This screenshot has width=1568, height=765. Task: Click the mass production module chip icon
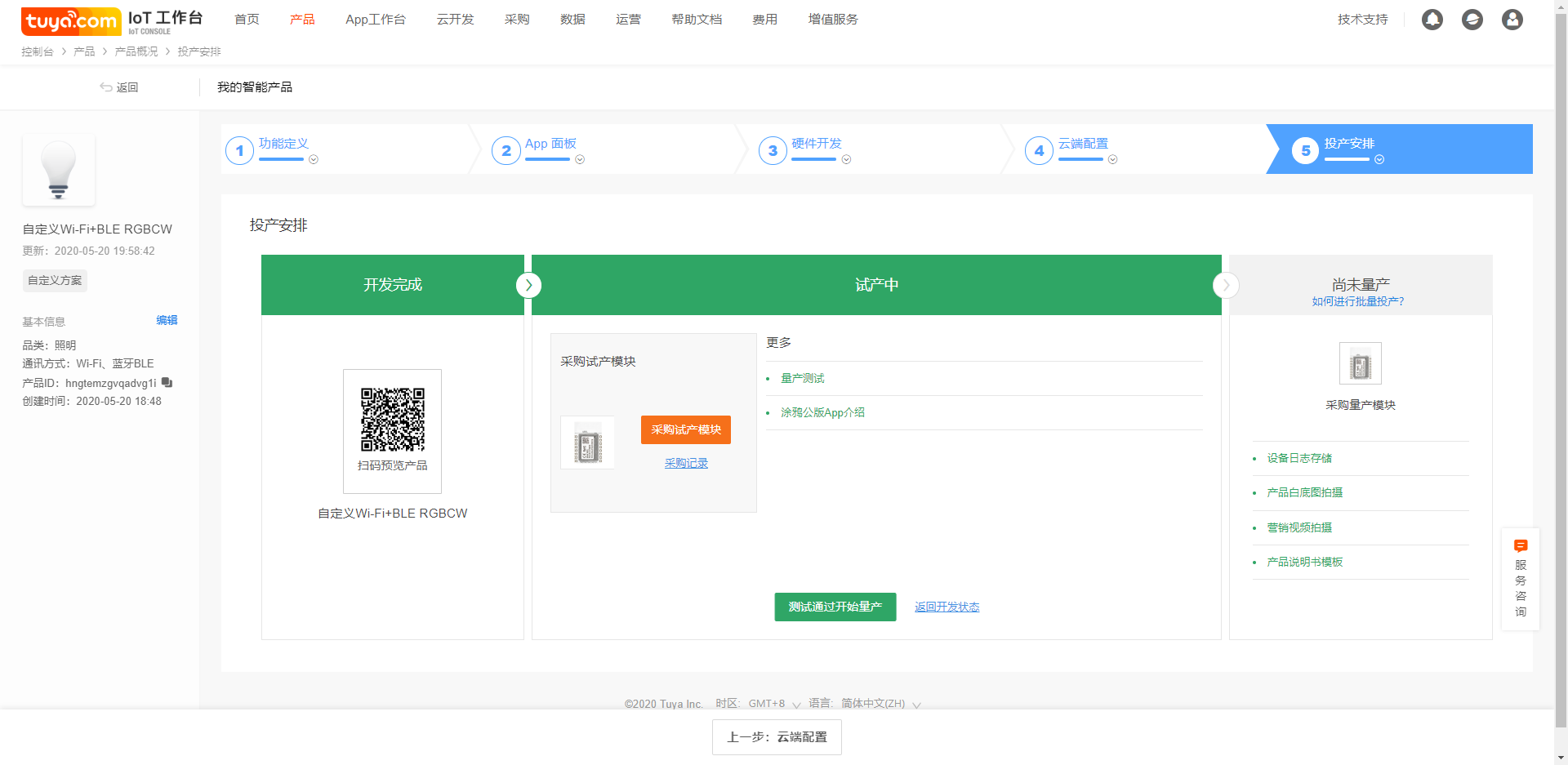(x=1360, y=364)
